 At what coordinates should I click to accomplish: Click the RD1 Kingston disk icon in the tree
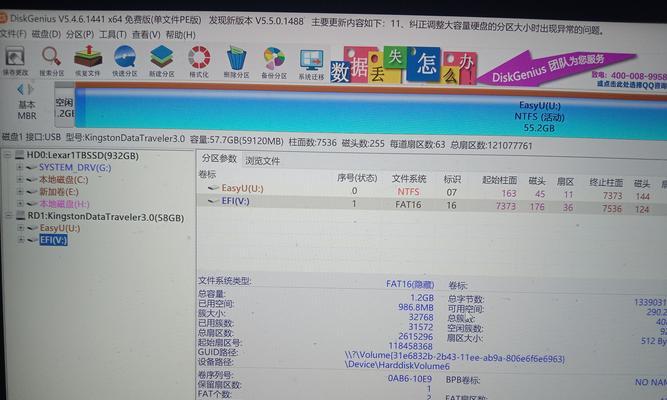20,216
